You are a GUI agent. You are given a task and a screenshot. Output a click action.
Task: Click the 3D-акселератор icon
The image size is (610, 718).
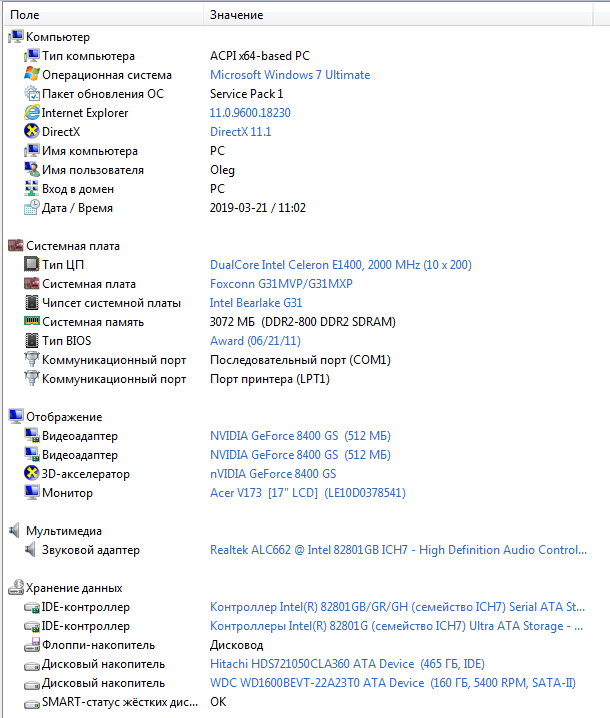tap(32, 473)
